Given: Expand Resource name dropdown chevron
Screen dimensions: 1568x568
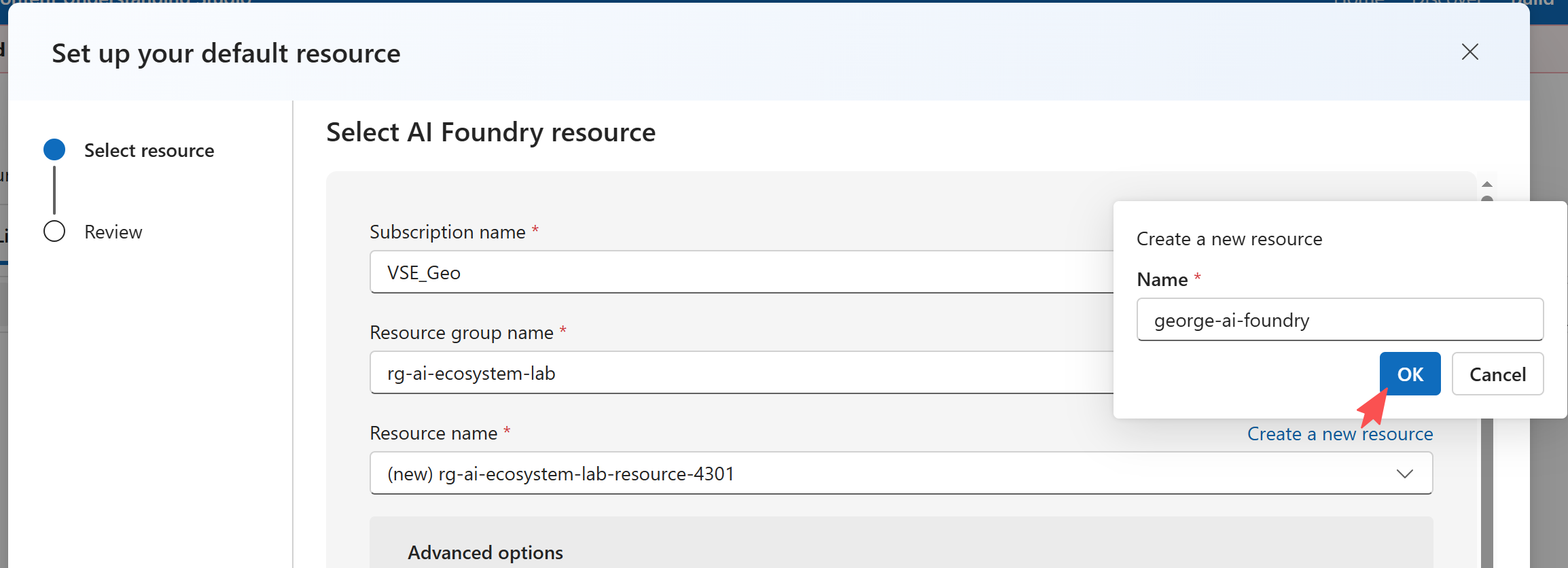Looking at the screenshot, I should click(x=1404, y=474).
